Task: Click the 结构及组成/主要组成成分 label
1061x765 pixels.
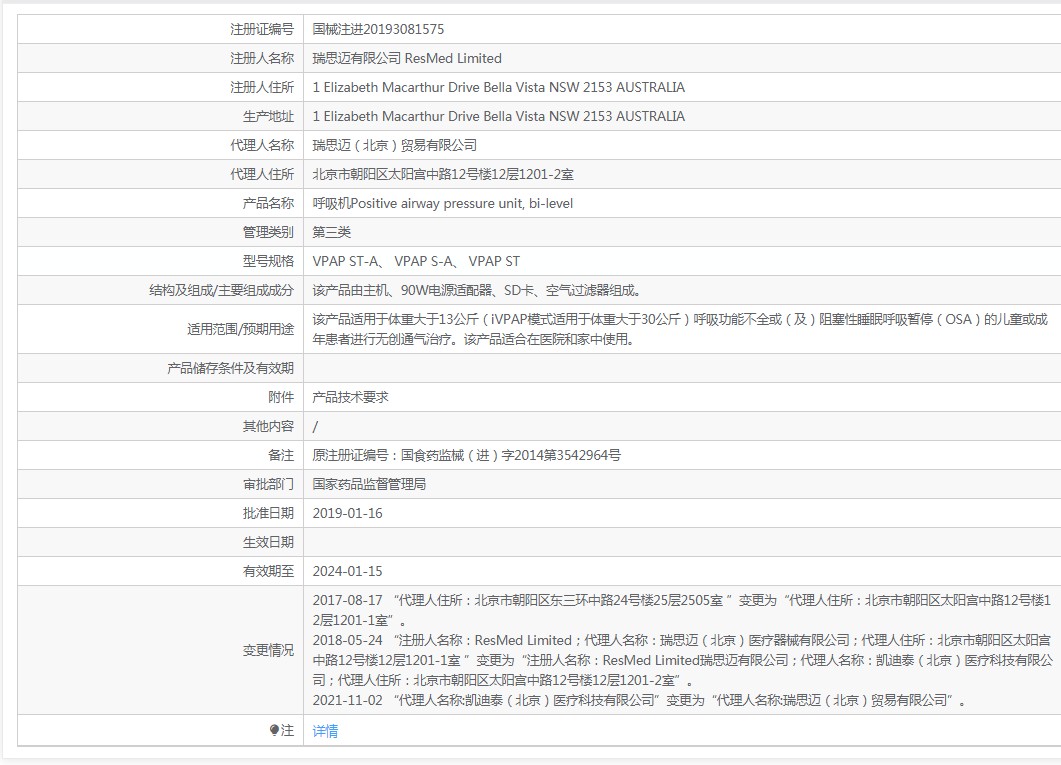Action: [x=222, y=291]
